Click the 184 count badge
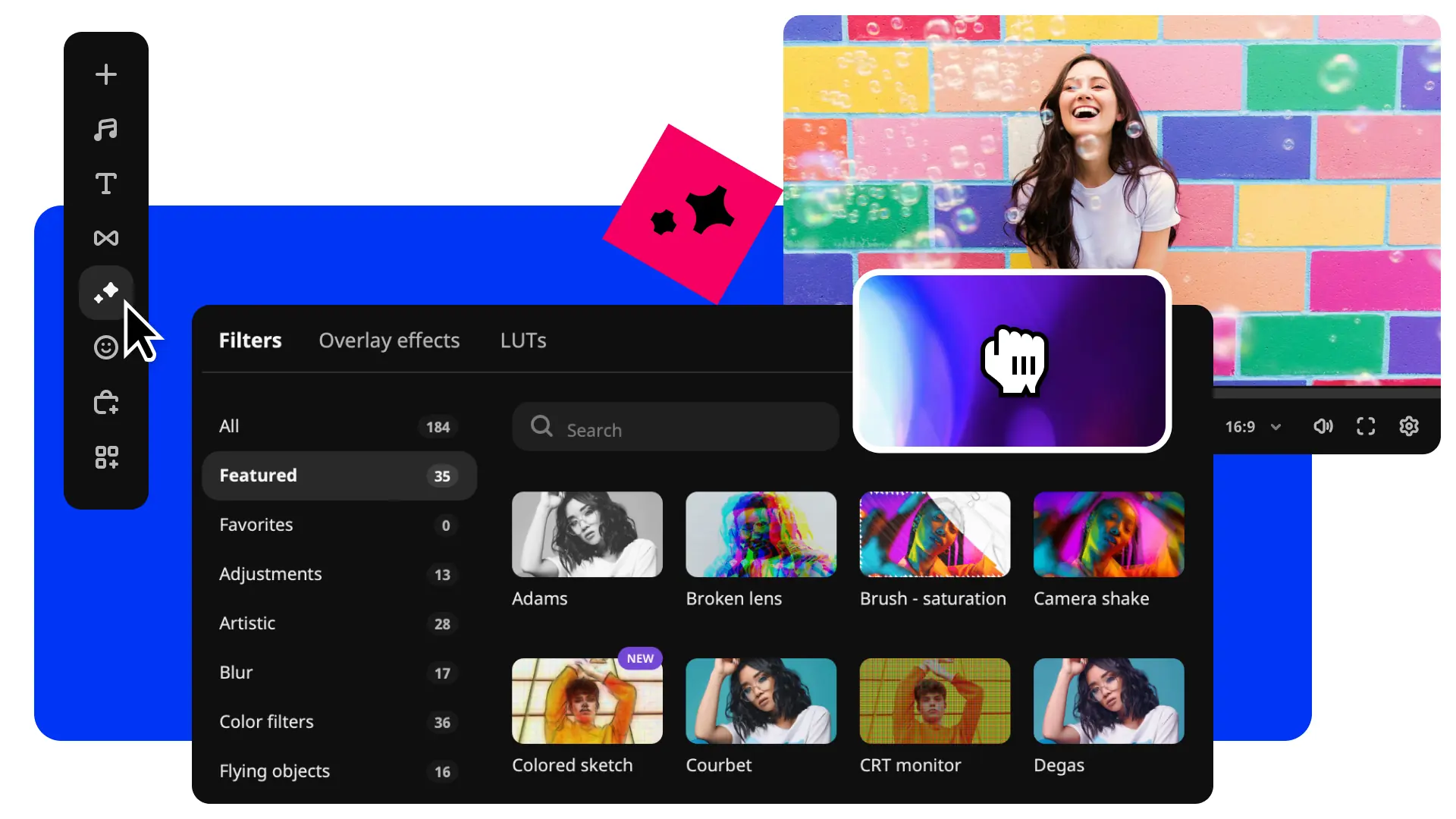 tap(438, 427)
